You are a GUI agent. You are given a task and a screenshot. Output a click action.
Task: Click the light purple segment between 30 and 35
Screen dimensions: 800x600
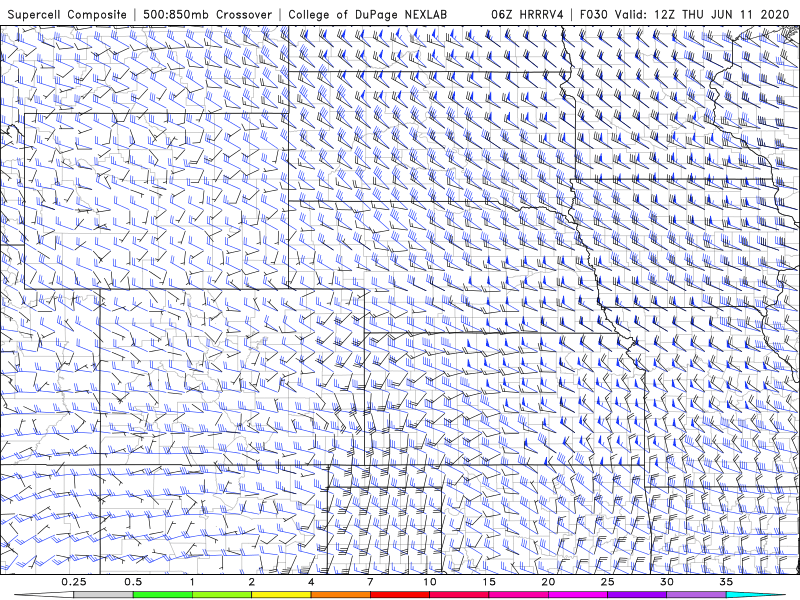click(696, 595)
